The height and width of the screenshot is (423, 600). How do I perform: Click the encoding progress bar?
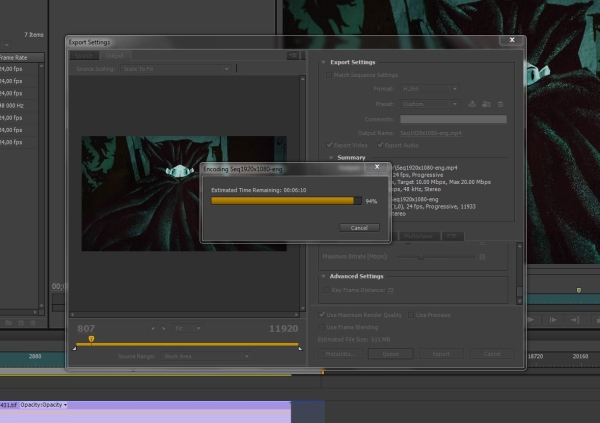(286, 201)
